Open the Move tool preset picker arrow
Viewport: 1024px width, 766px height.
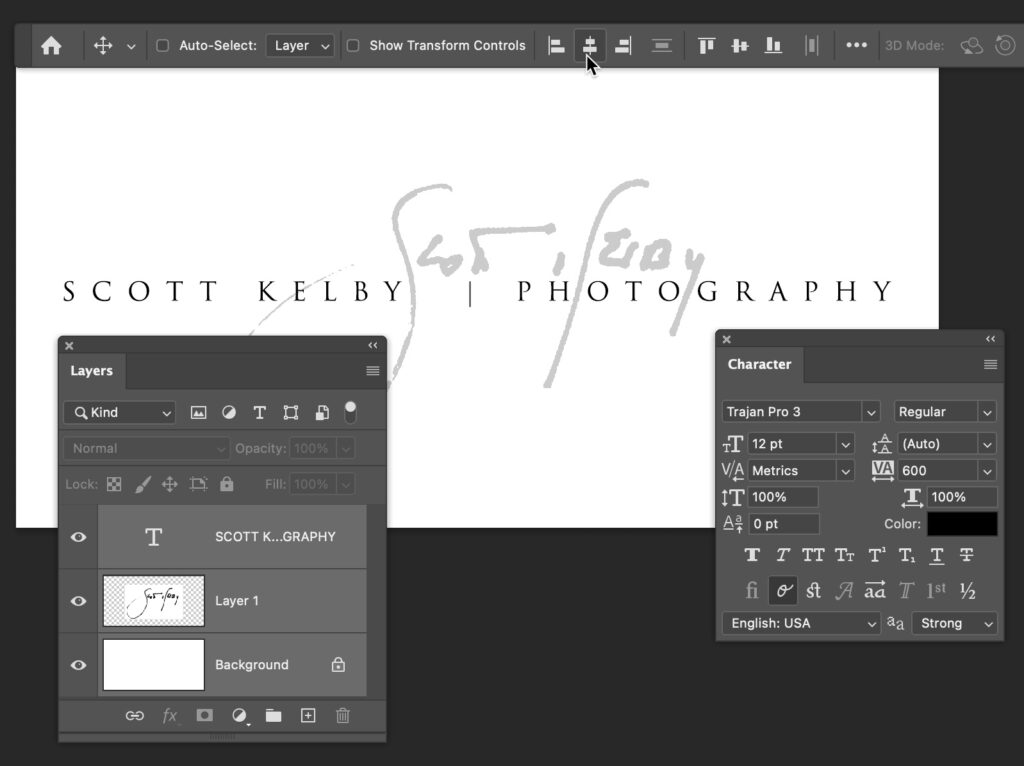pyautogui.click(x=131, y=46)
